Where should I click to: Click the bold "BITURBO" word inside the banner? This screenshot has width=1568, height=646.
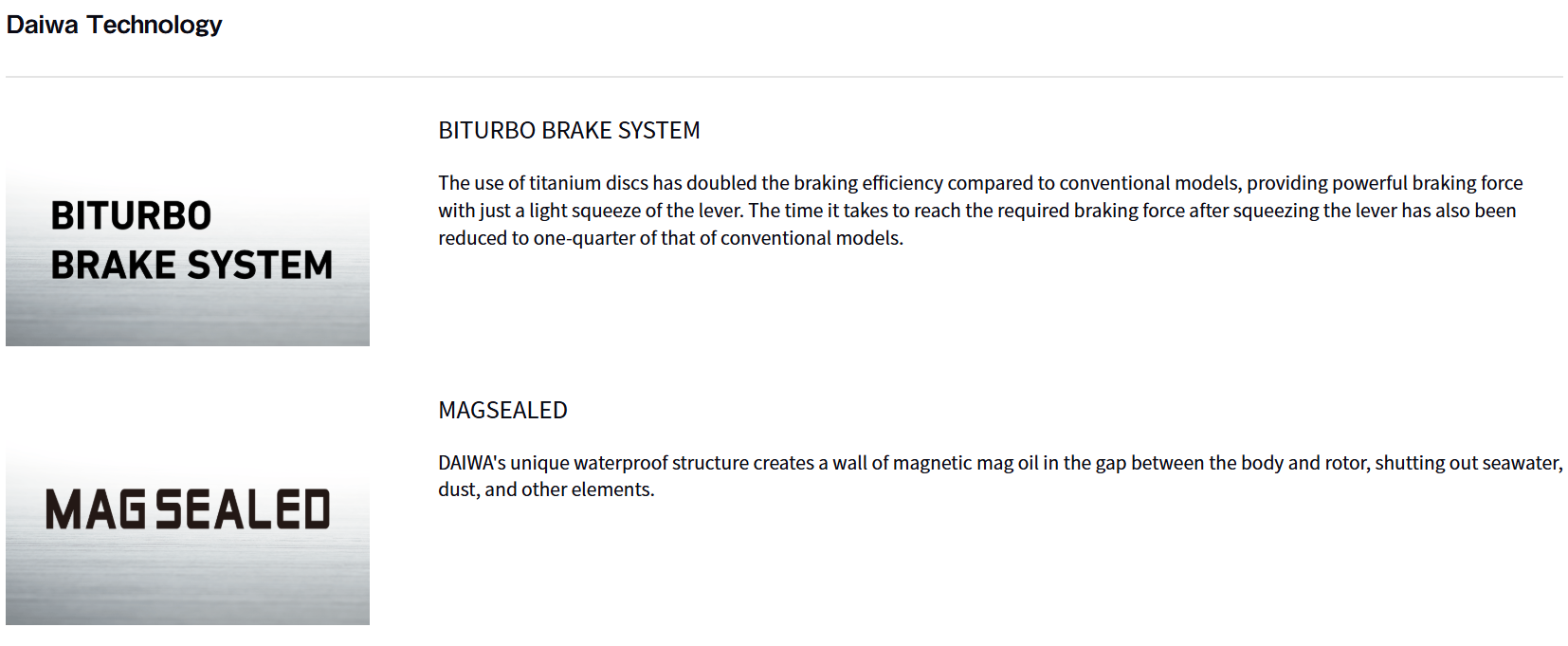tap(131, 216)
